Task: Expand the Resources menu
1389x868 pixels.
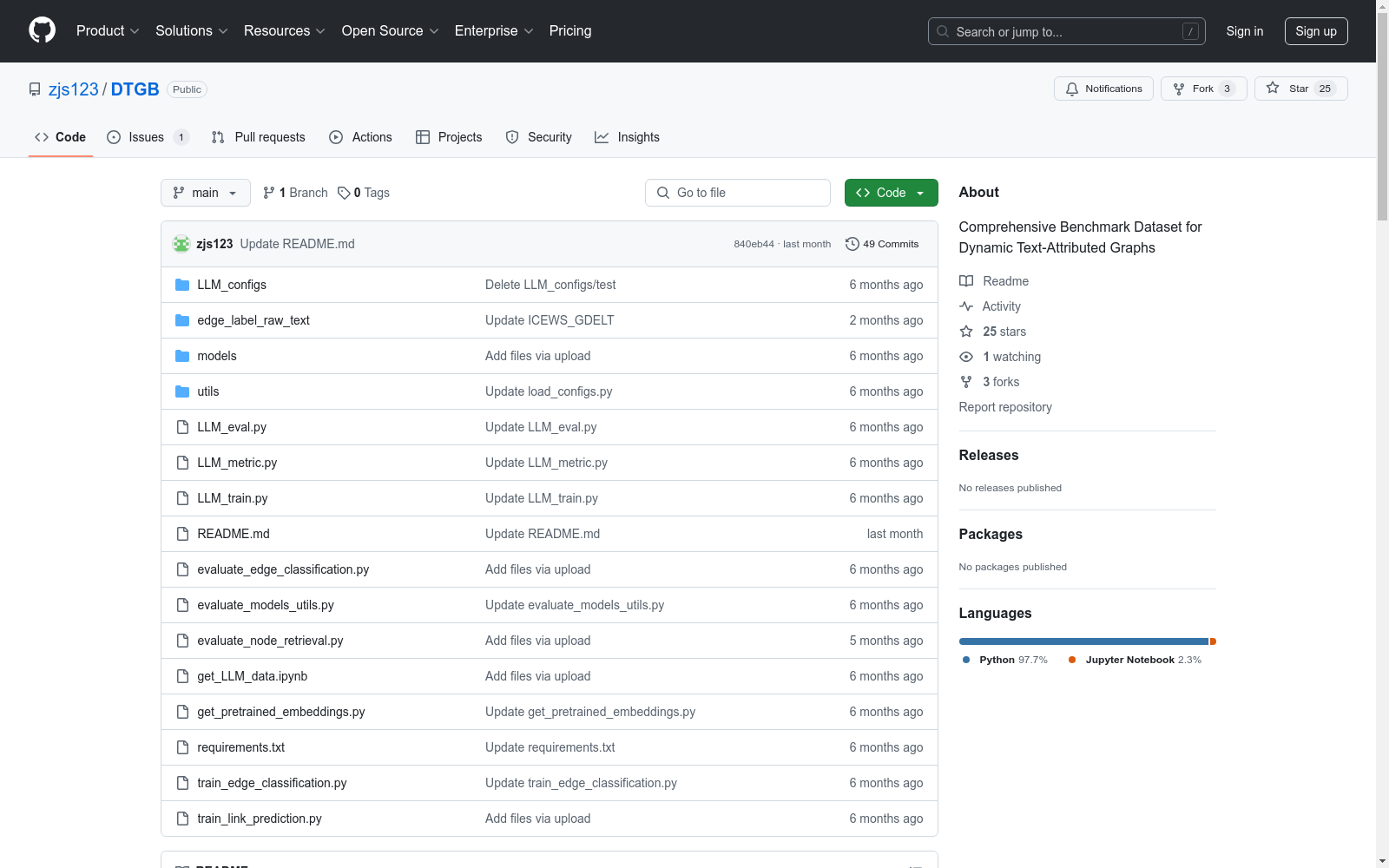Action: pyautogui.click(x=285, y=30)
